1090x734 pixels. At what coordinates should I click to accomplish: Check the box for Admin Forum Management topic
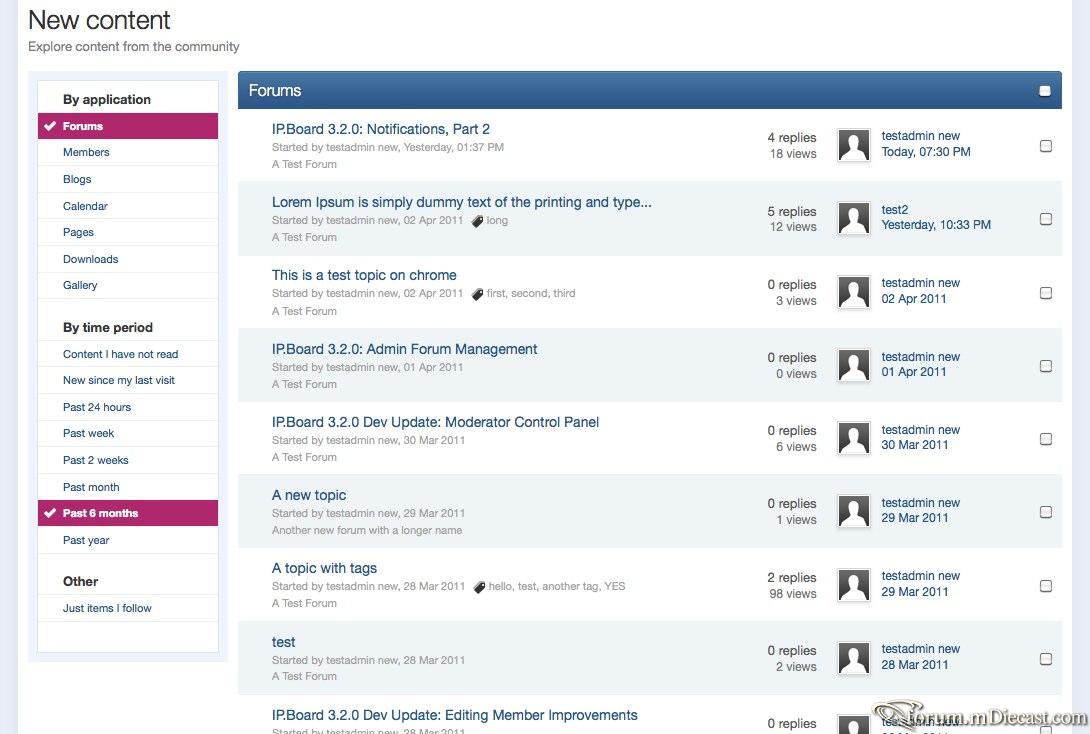point(1046,366)
